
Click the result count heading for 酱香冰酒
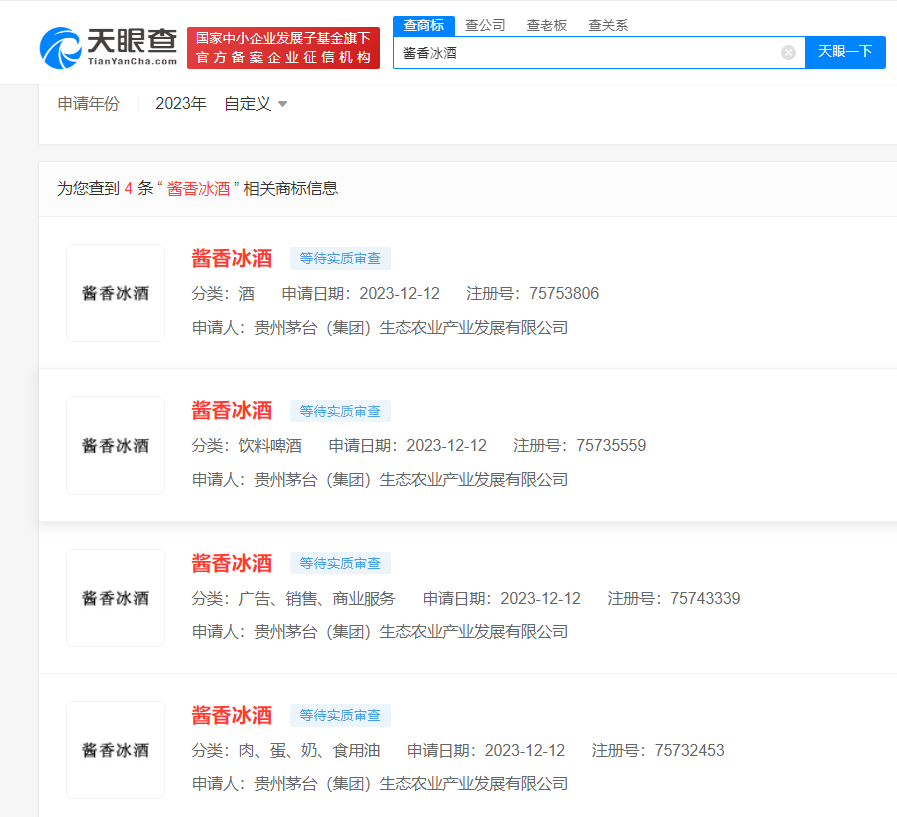point(197,188)
